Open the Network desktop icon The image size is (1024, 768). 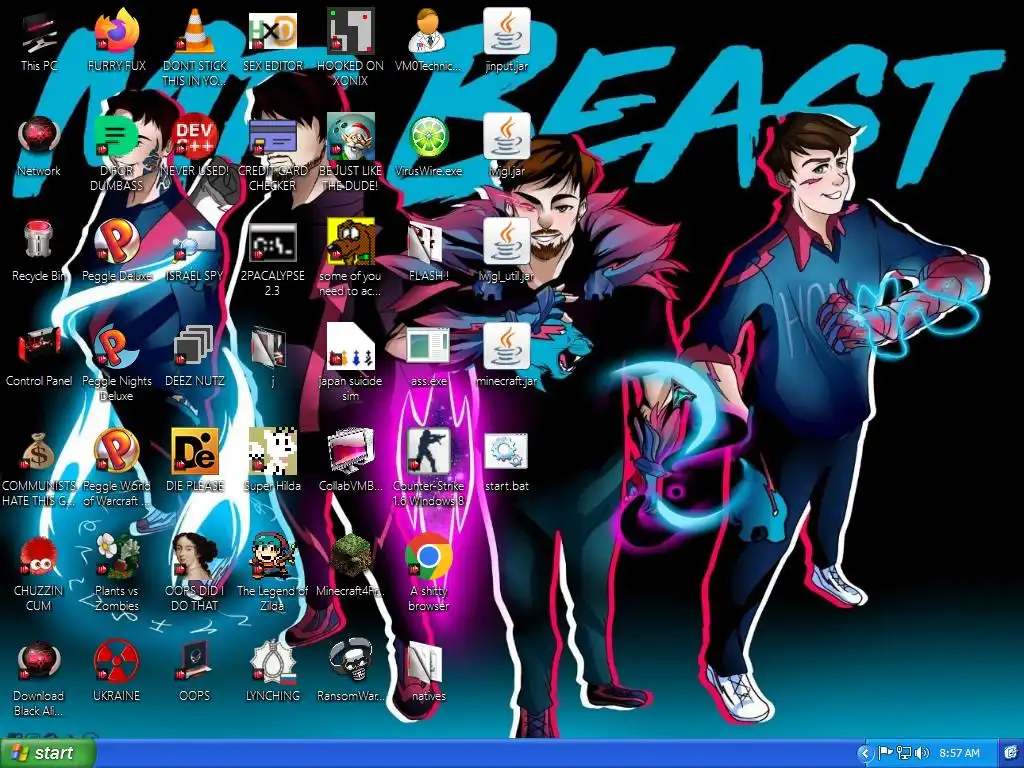click(x=39, y=137)
